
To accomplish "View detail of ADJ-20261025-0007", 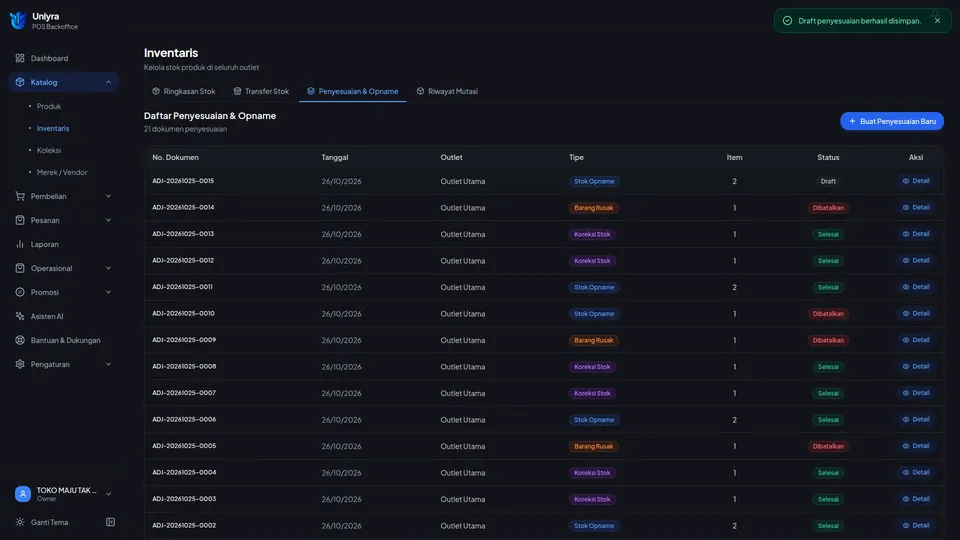I will (916, 393).
